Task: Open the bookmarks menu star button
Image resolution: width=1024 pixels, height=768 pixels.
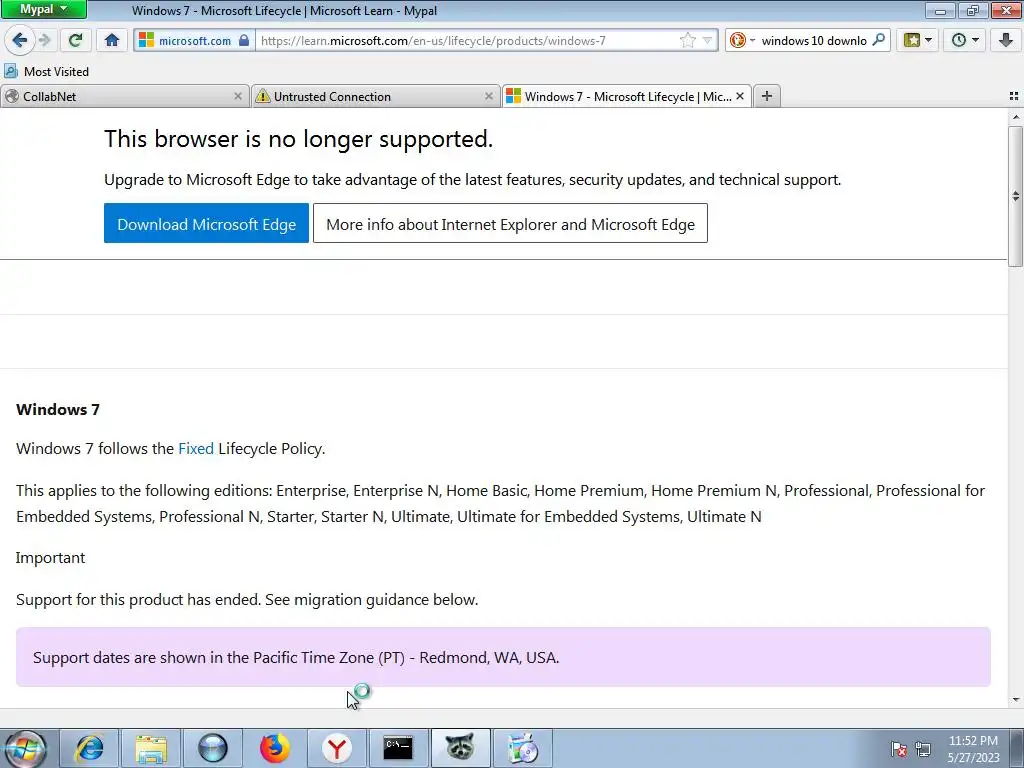Action: click(x=917, y=40)
